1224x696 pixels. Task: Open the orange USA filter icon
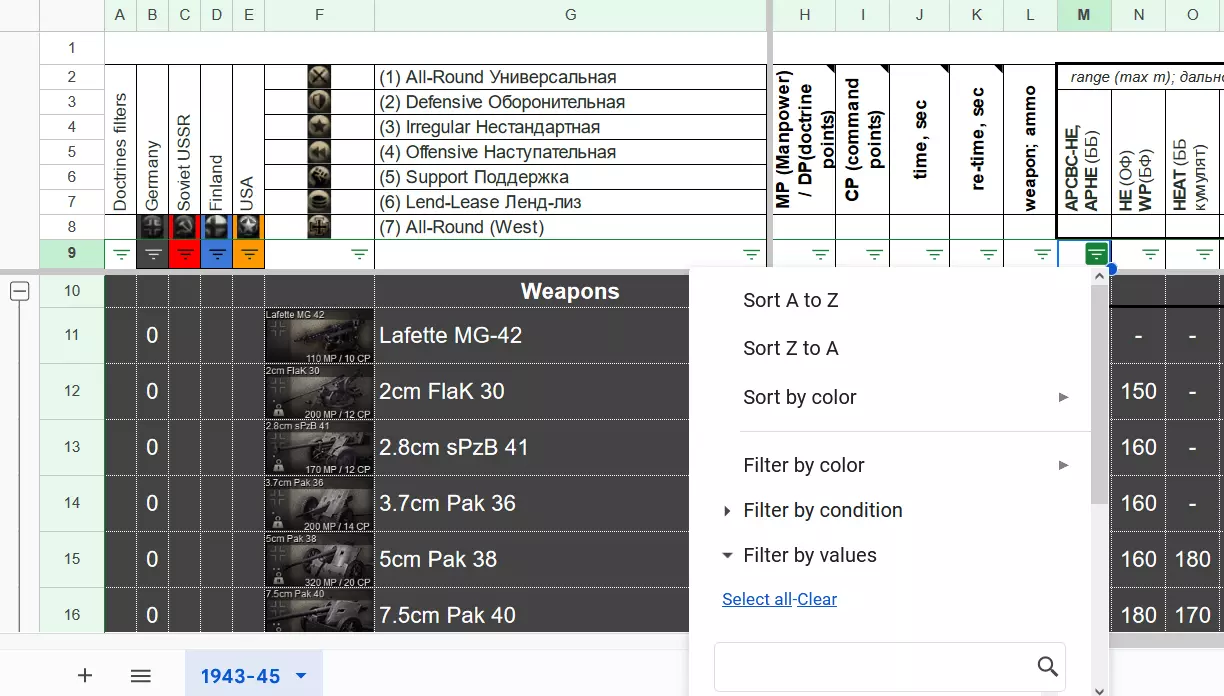pyautogui.click(x=249, y=254)
